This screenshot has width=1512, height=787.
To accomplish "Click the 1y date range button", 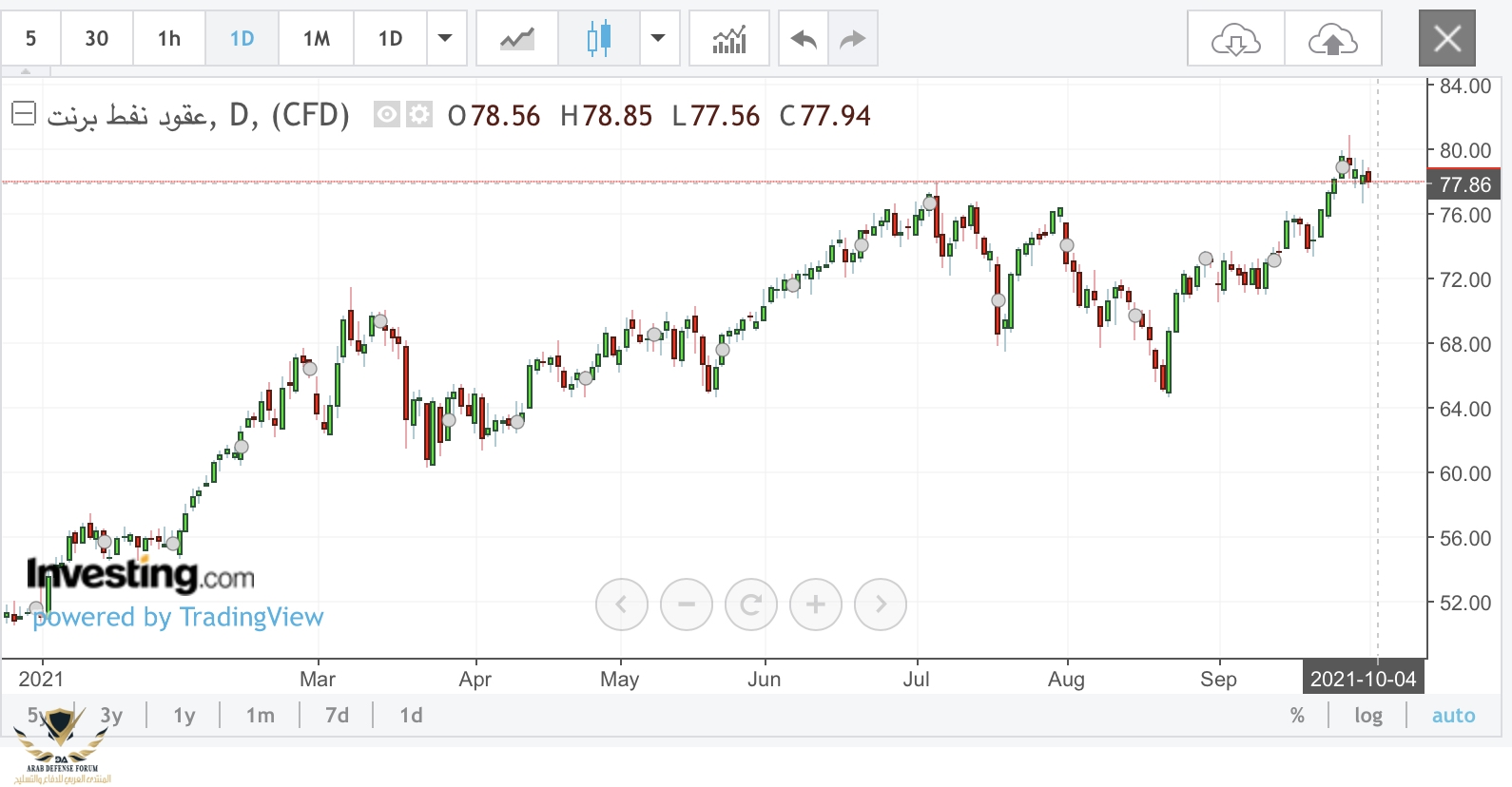I will pyautogui.click(x=184, y=716).
